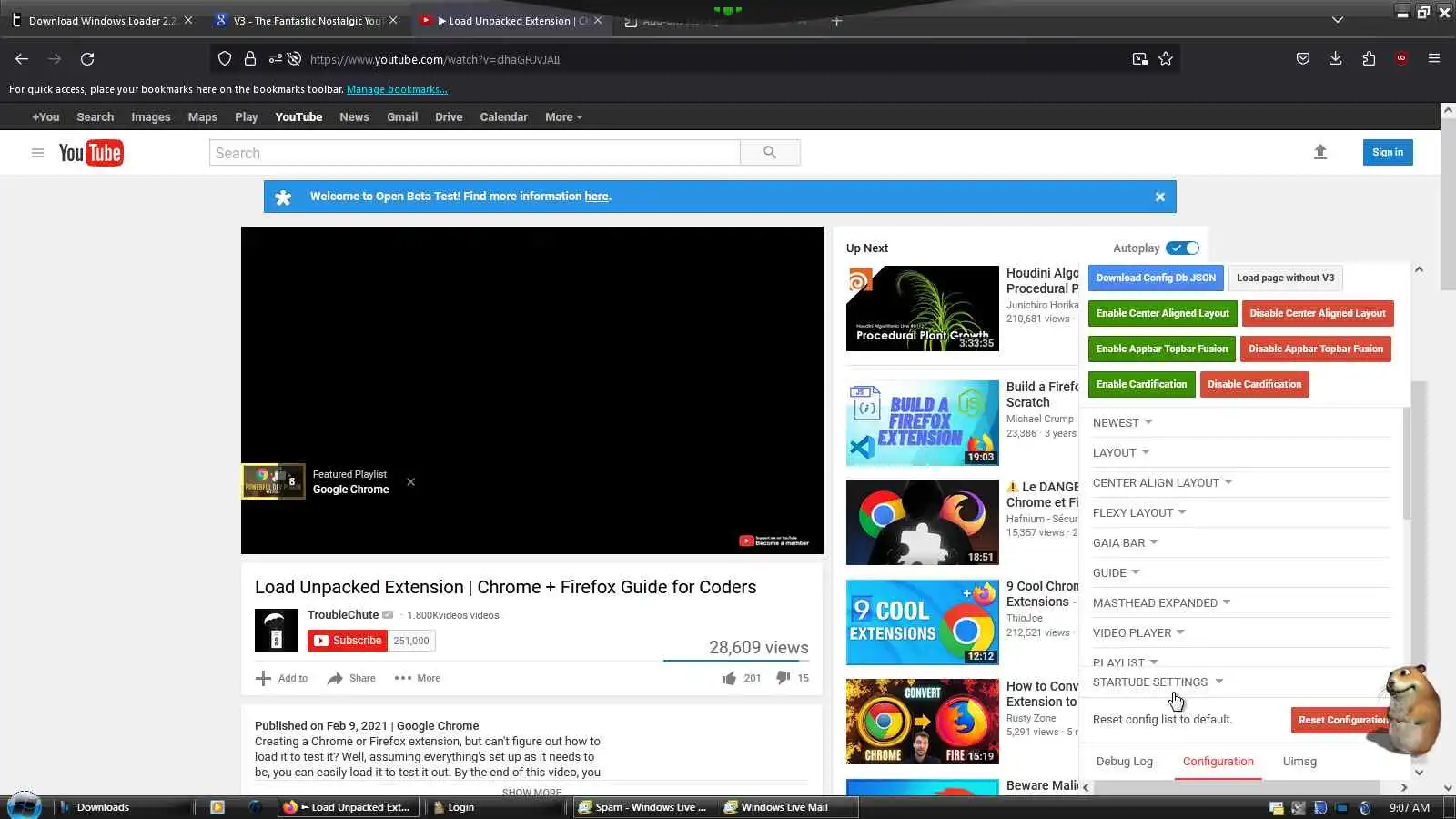Open the Procedural Plant Growth video thumbnail

[x=923, y=308]
